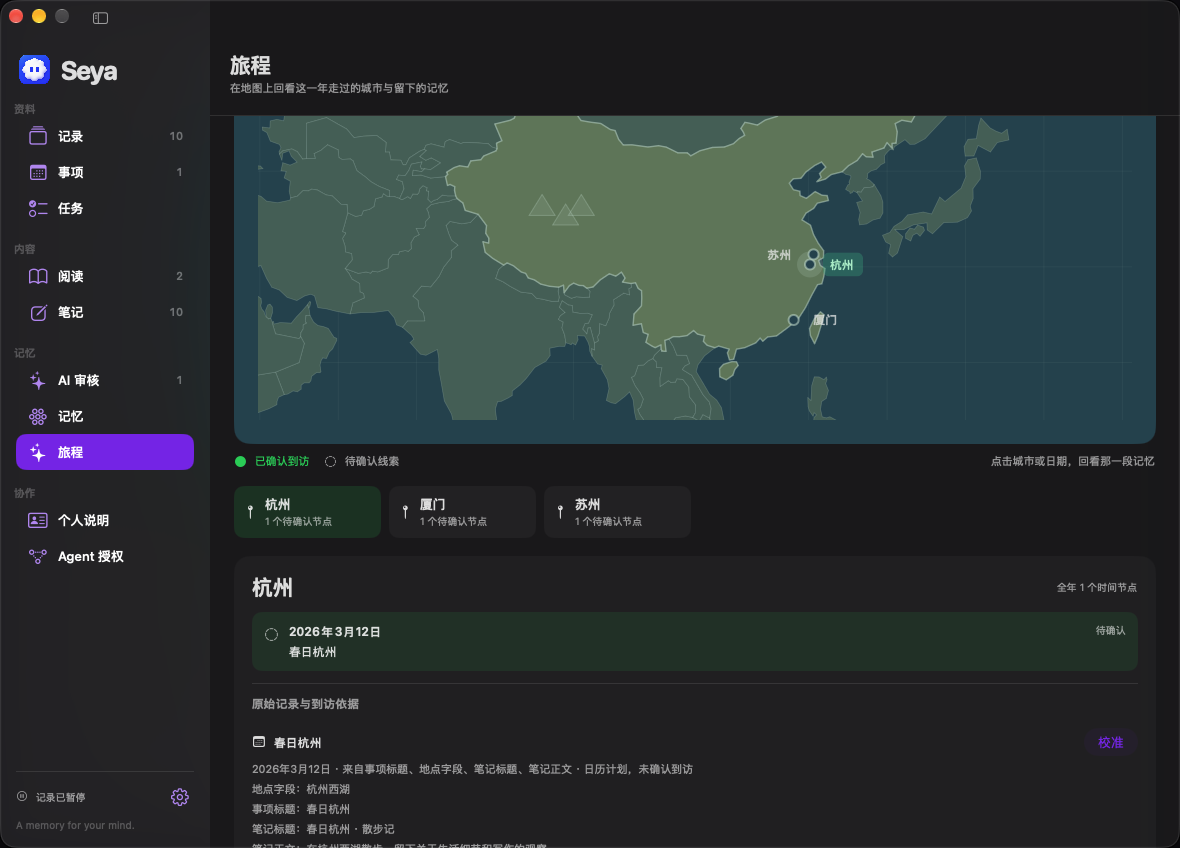Click the 全年 1 个时间节点 text

[1096, 588]
